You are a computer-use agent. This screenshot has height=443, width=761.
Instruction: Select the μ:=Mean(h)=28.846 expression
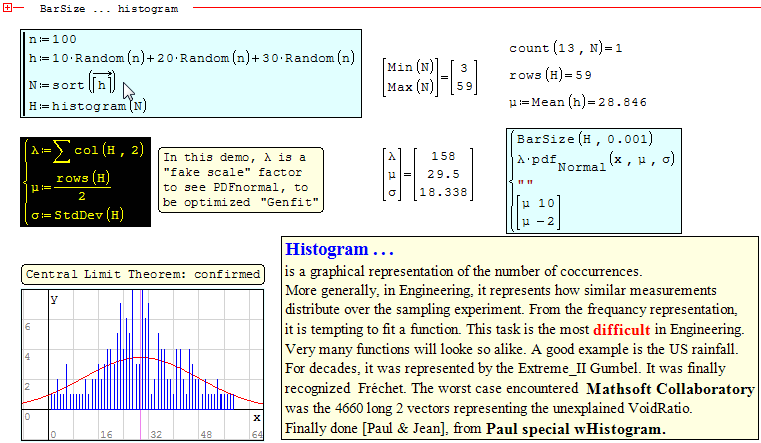[577, 102]
